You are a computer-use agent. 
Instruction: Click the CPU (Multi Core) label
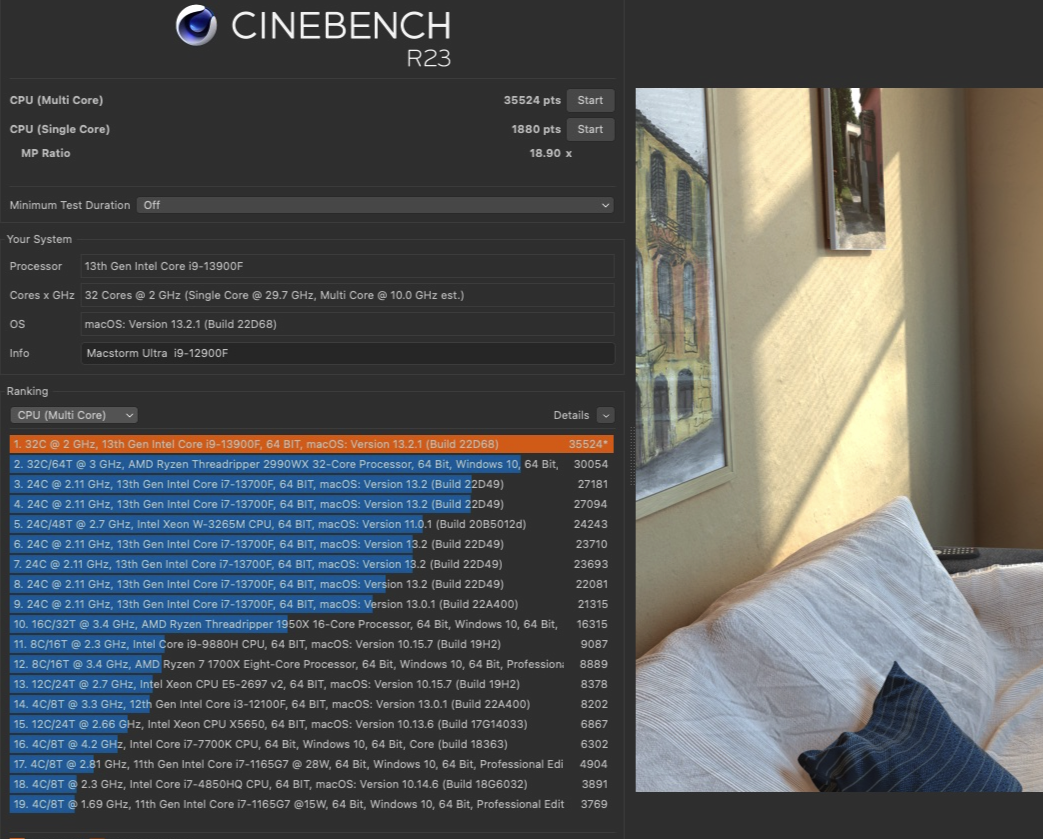[x=57, y=100]
